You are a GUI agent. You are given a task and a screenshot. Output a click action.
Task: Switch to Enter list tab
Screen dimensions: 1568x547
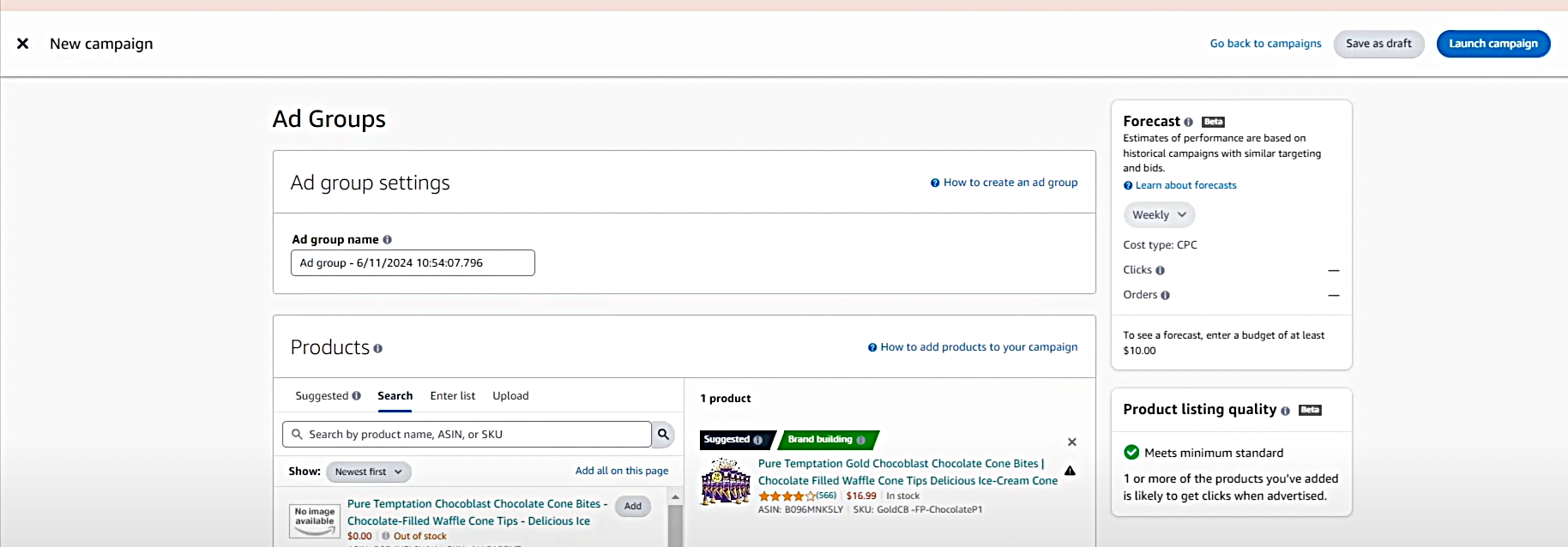(453, 396)
